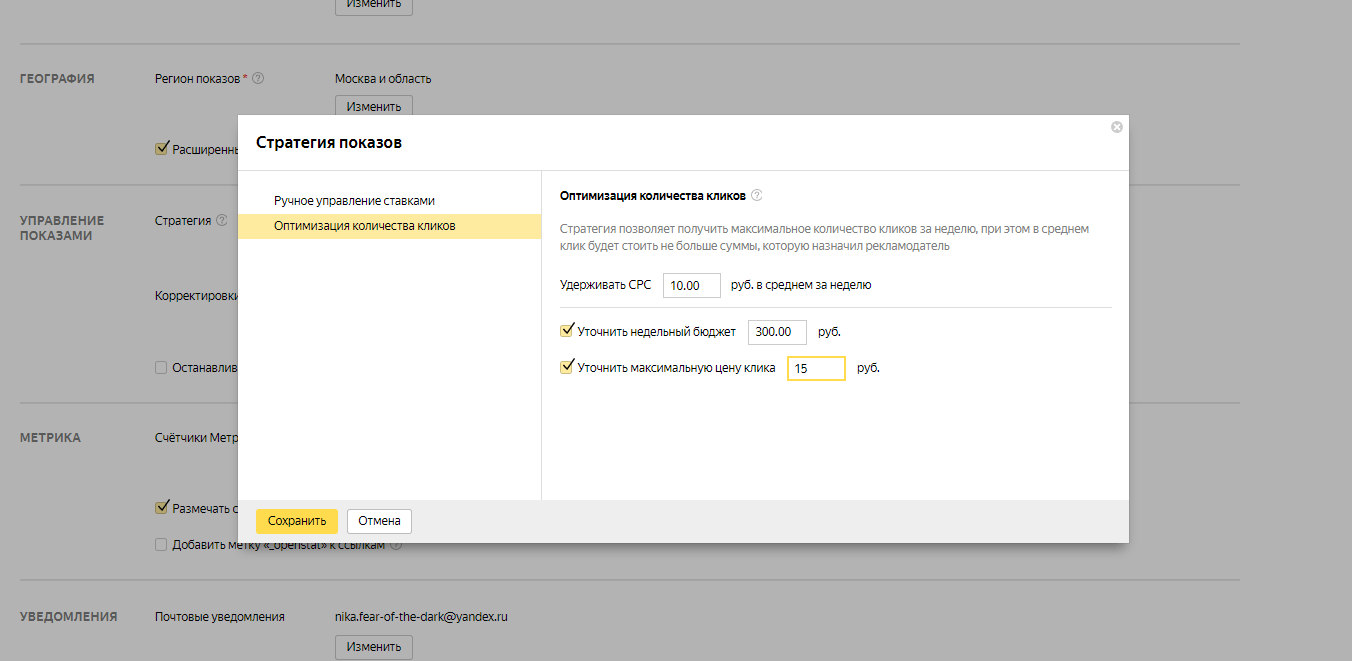Click the maximum click price field
Viewport: 1352px width, 661px height.
point(816,369)
